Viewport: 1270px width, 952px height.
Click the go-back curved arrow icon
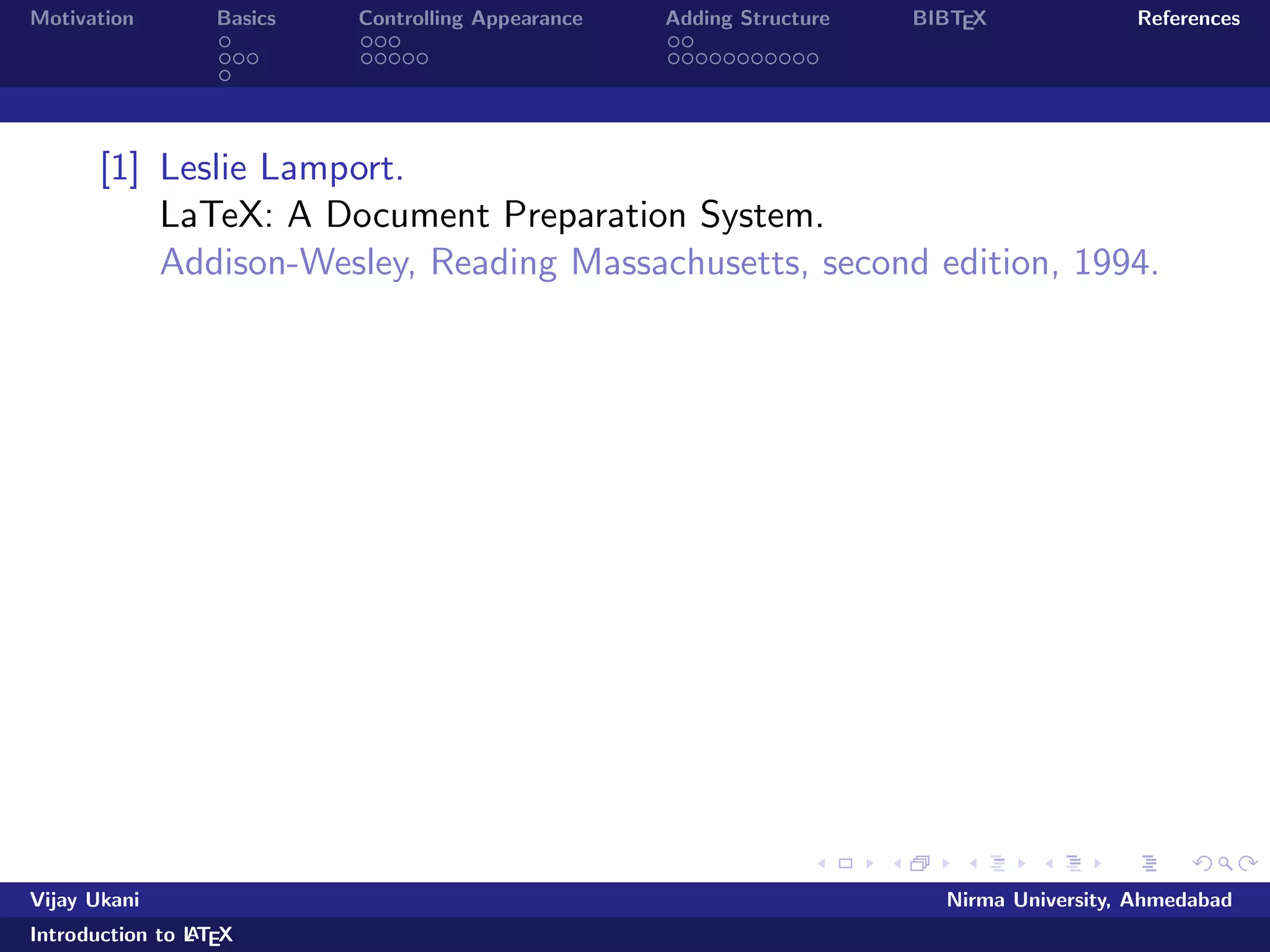point(1202,863)
